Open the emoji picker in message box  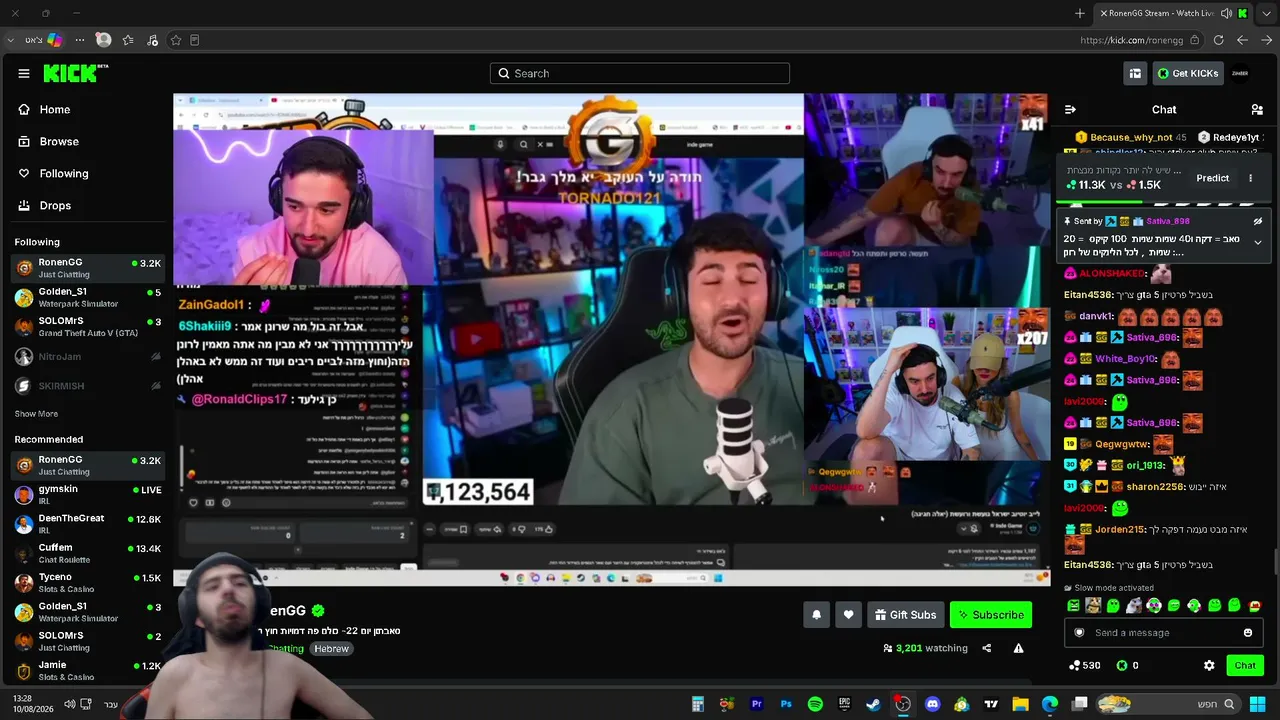(1247, 633)
